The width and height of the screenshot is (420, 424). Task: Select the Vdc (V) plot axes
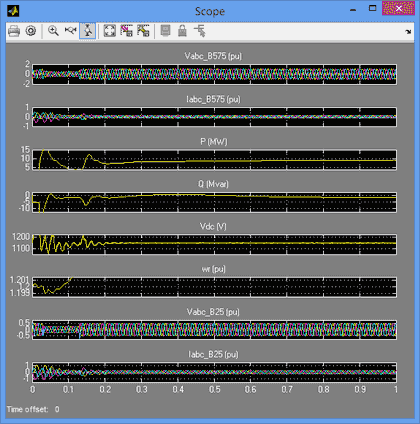click(x=214, y=245)
